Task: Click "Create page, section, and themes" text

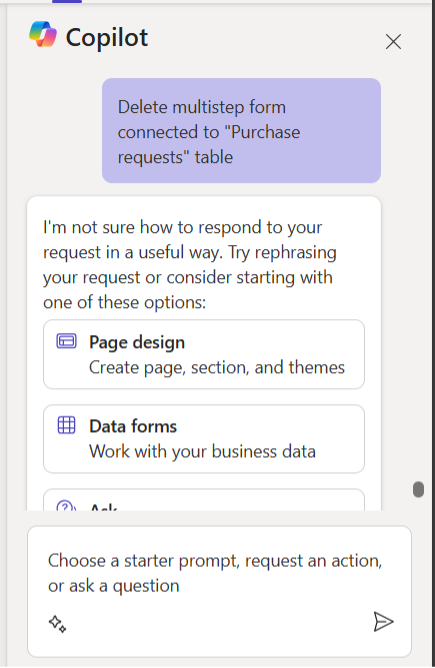Action: pos(217,368)
